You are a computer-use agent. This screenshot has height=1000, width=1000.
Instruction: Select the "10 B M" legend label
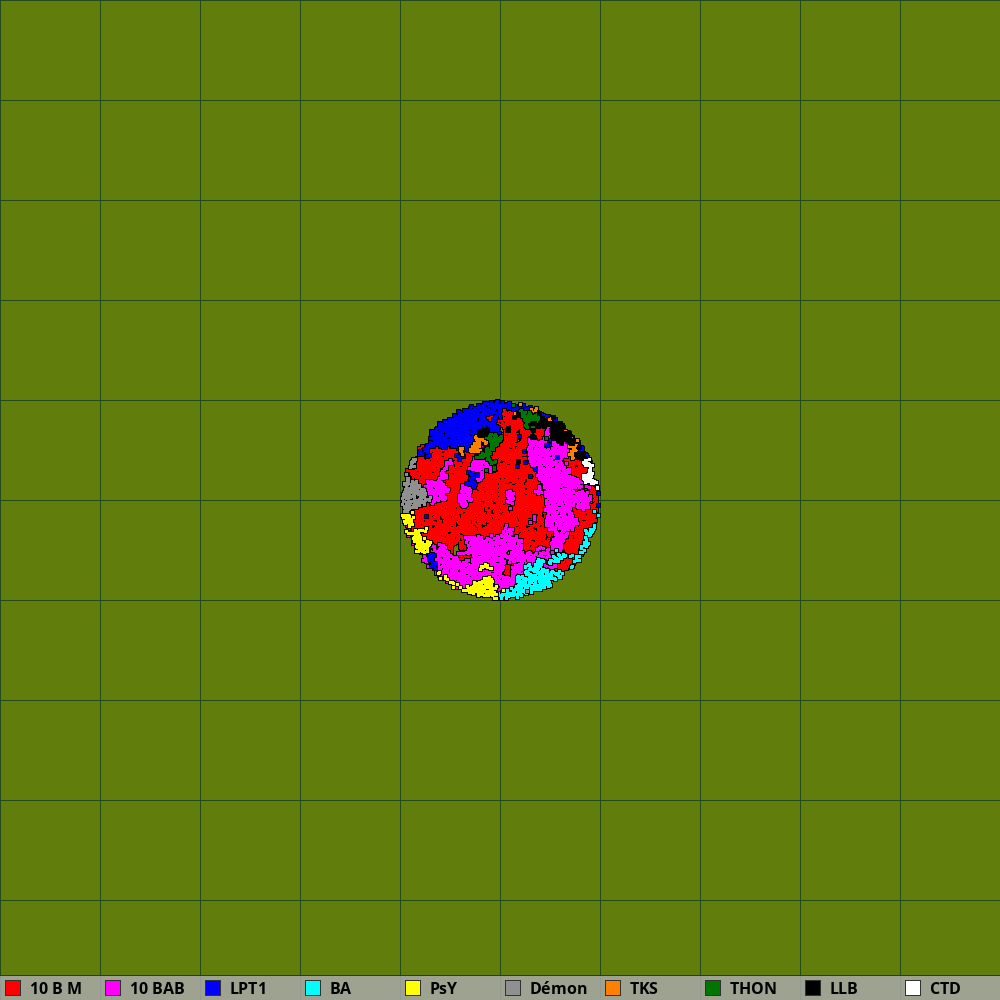(x=56, y=988)
